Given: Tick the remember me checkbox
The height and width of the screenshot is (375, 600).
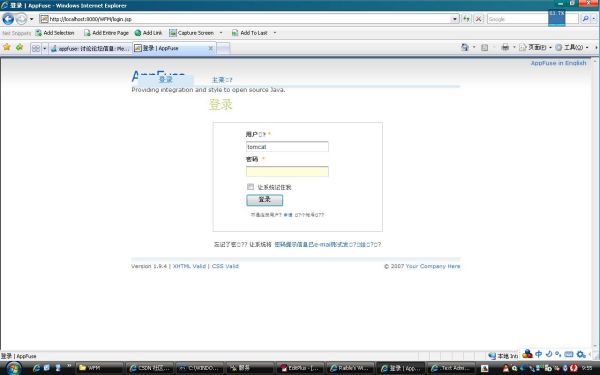Looking at the screenshot, I should (250, 187).
